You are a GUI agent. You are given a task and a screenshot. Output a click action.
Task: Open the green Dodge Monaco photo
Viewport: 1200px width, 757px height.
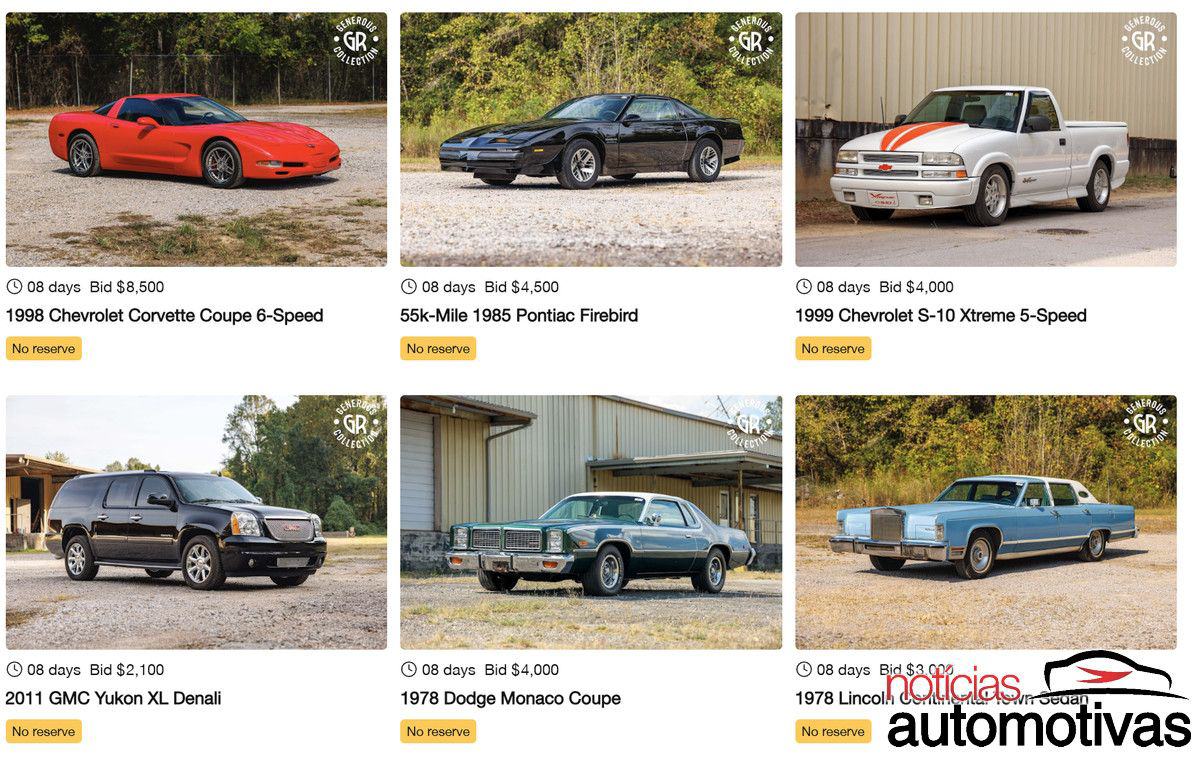(x=591, y=522)
